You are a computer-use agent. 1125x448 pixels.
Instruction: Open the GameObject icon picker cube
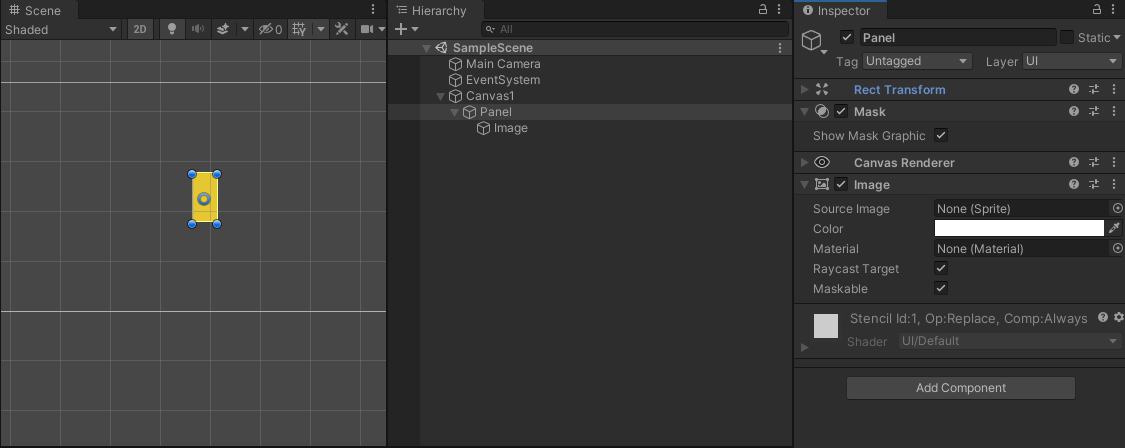coord(812,41)
